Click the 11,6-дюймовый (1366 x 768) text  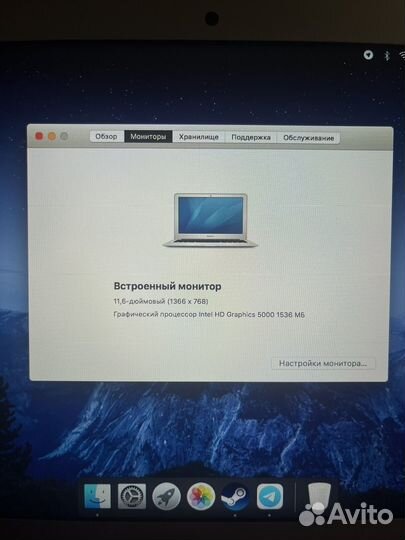point(161,301)
